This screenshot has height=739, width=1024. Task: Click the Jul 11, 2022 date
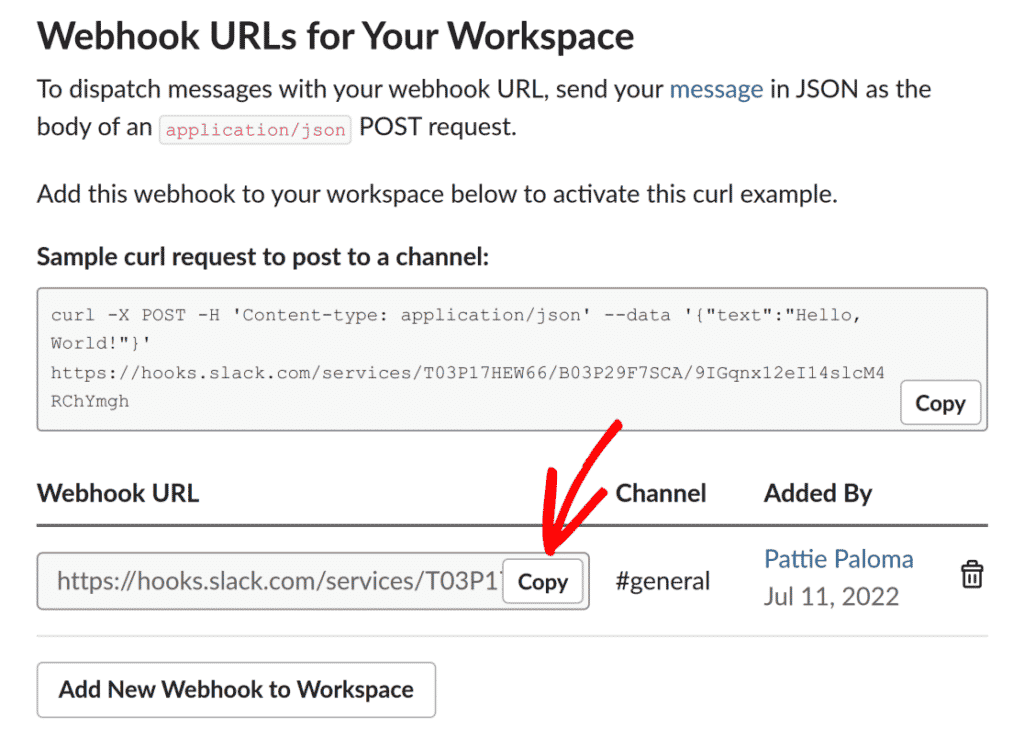pos(831,597)
